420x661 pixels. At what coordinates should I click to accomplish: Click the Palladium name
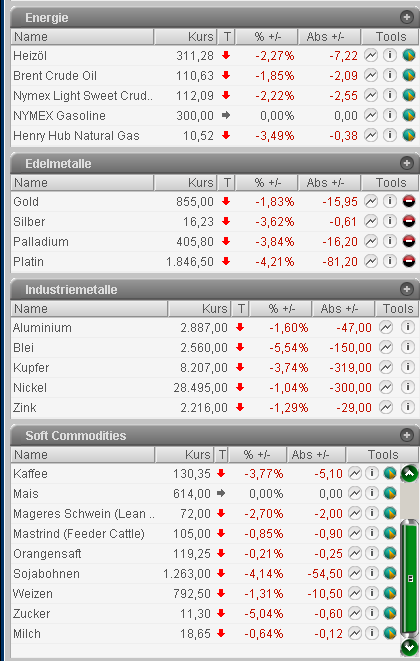click(x=40, y=242)
